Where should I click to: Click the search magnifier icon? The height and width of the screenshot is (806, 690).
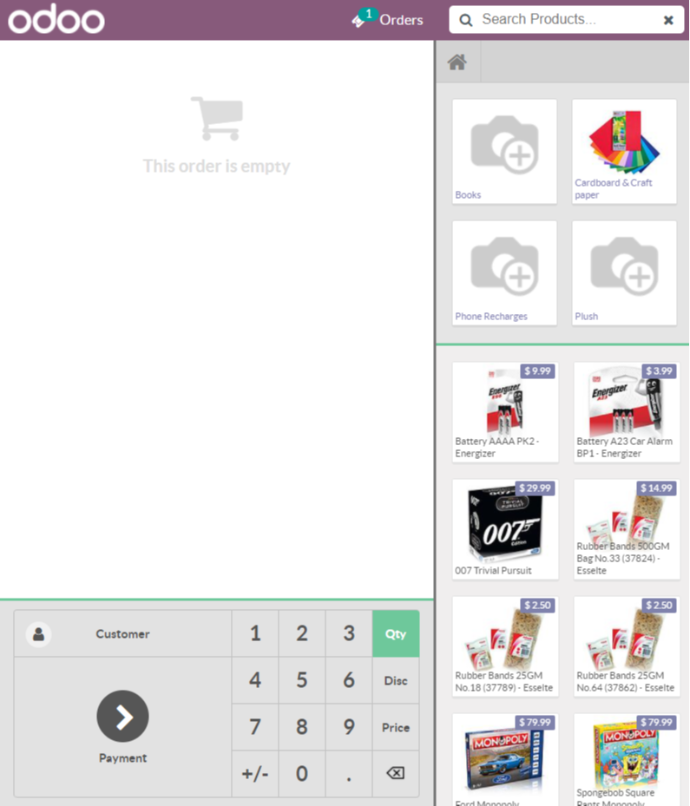(x=465, y=20)
